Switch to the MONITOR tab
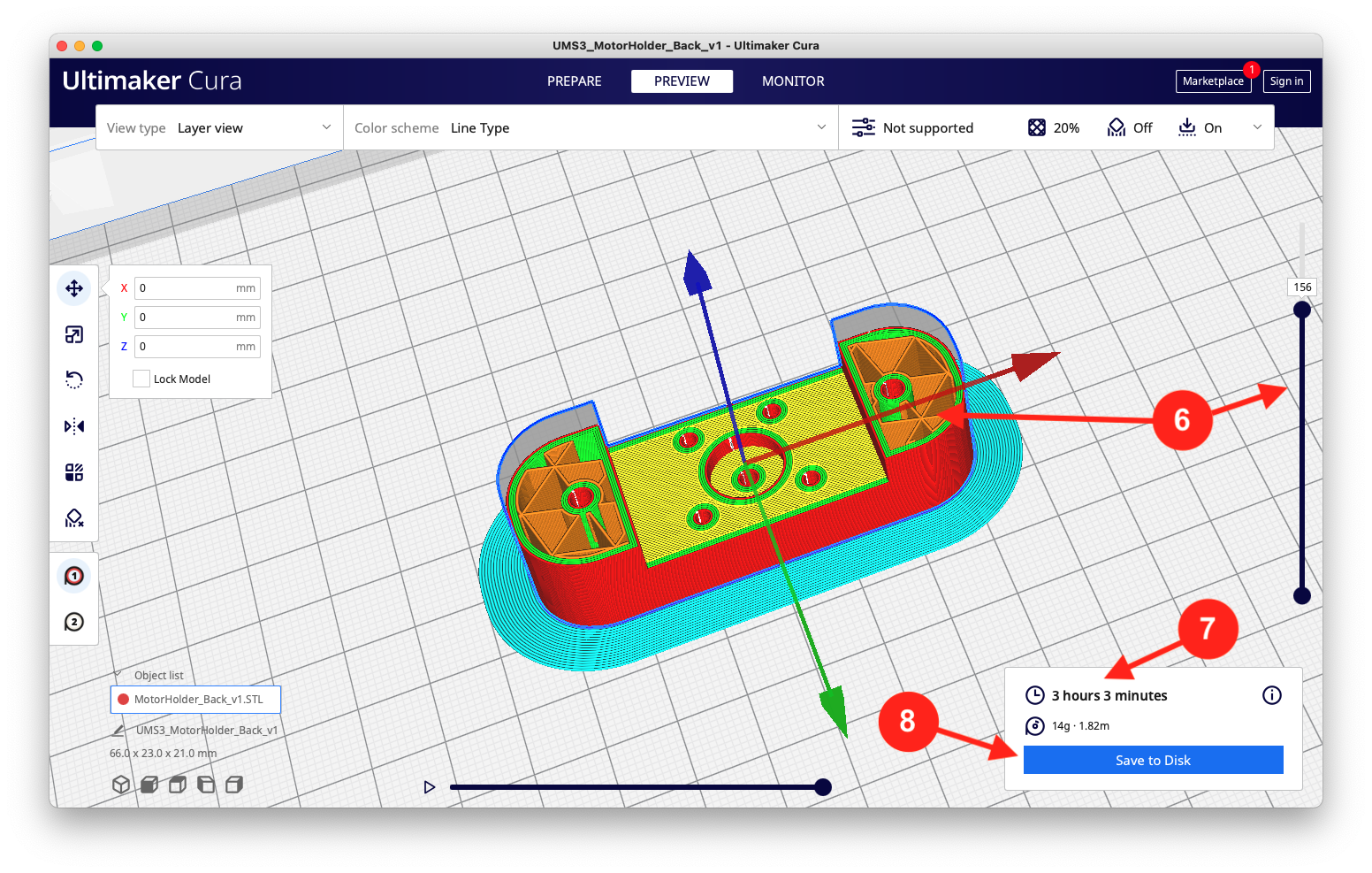Screen dimensions: 1372x873 (x=792, y=80)
